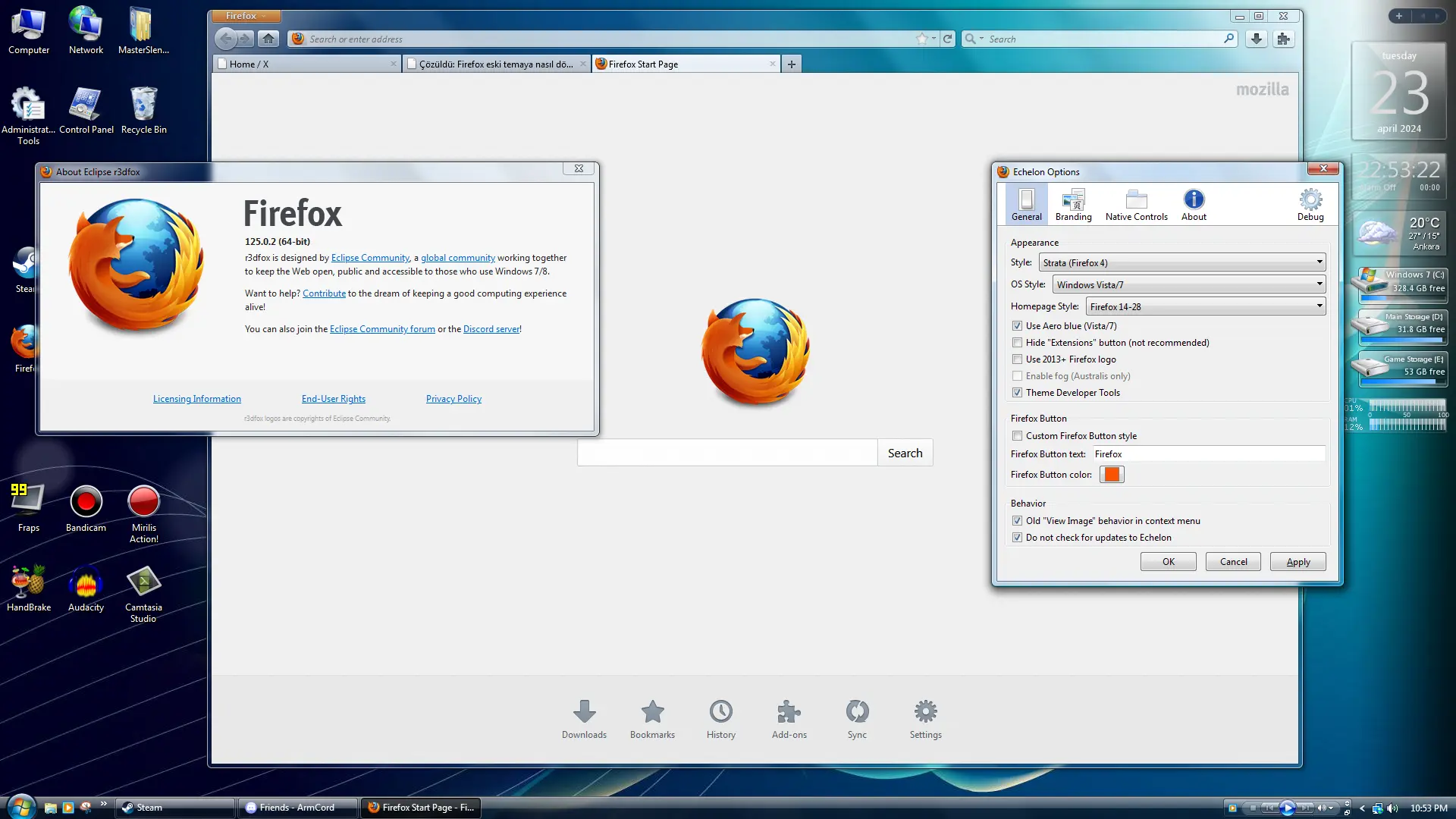Open the About tab in Echelon Options
The image size is (1456, 819).
[1194, 205]
